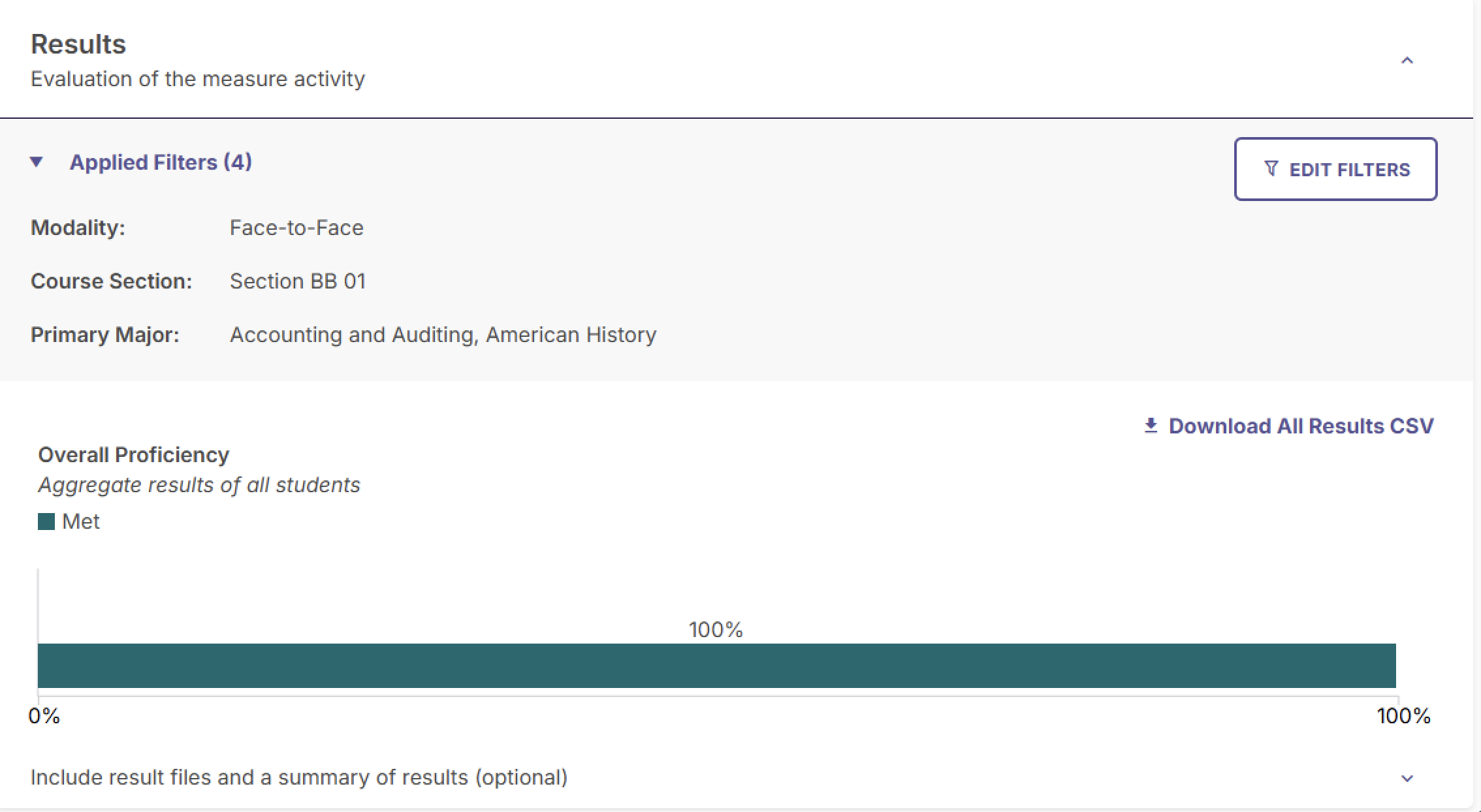Click the Applied Filters (4) heading
Image resolution: width=1481 pixels, height=812 pixels.
(x=161, y=162)
